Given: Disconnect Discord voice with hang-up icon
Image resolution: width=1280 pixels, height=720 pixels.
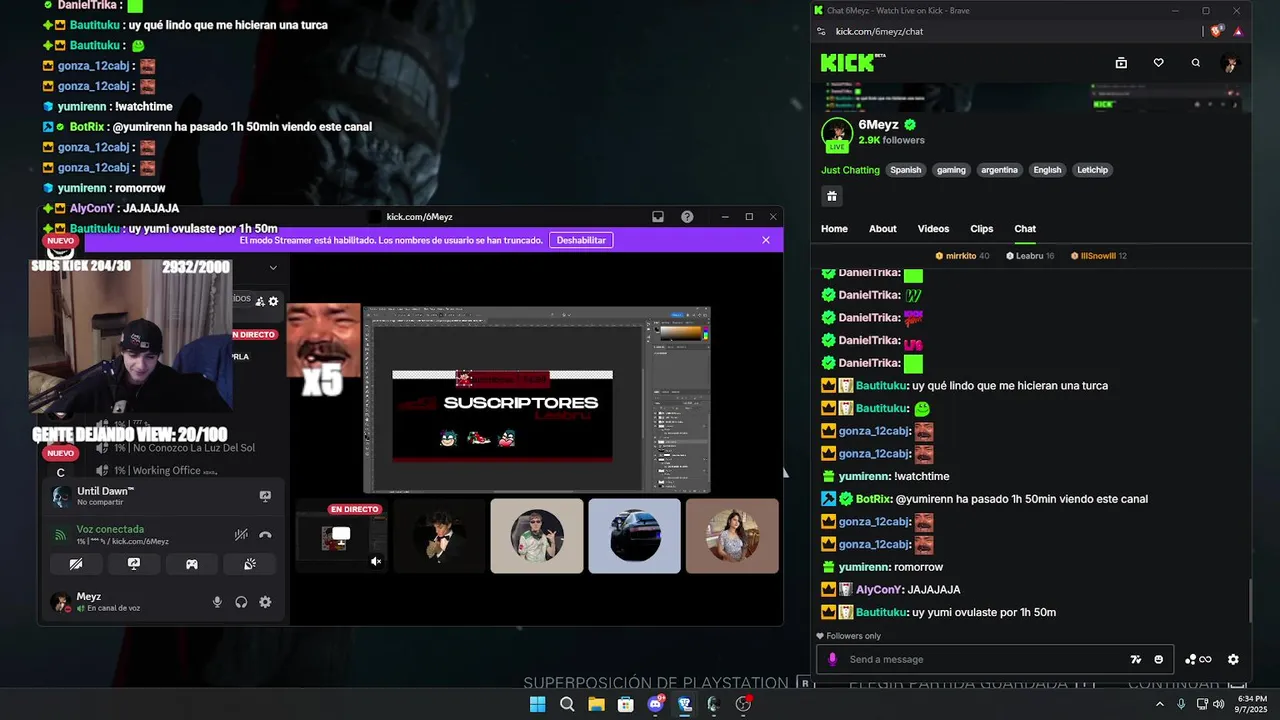Looking at the screenshot, I should [265, 535].
